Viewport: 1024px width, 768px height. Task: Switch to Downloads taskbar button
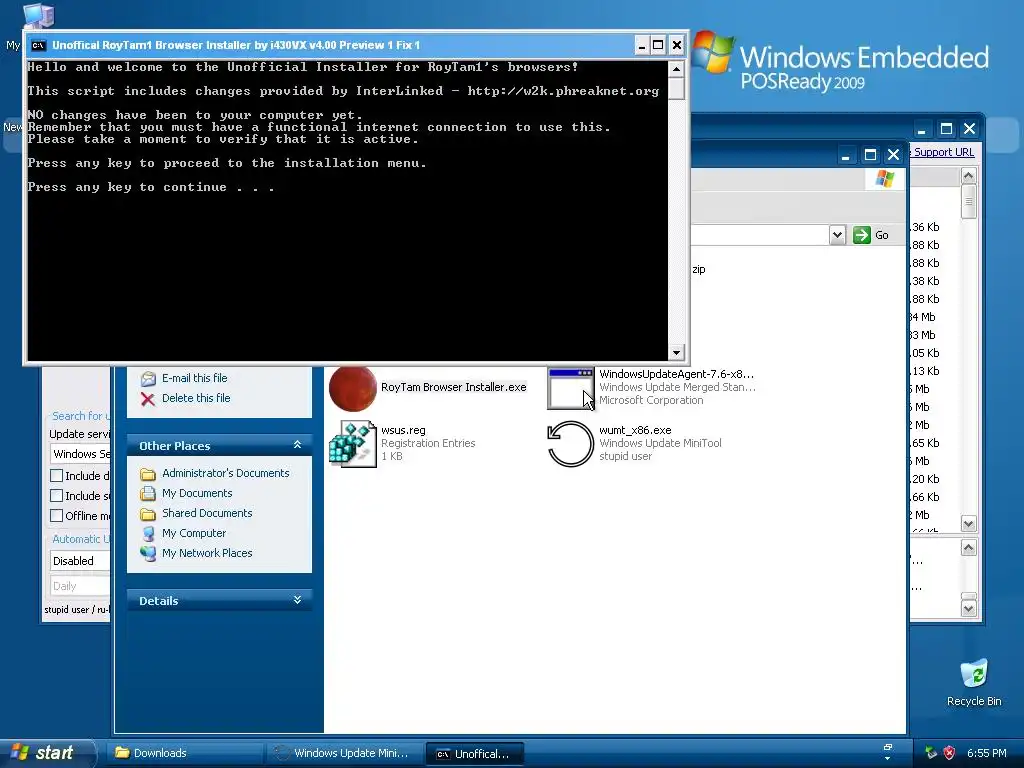tap(185, 753)
